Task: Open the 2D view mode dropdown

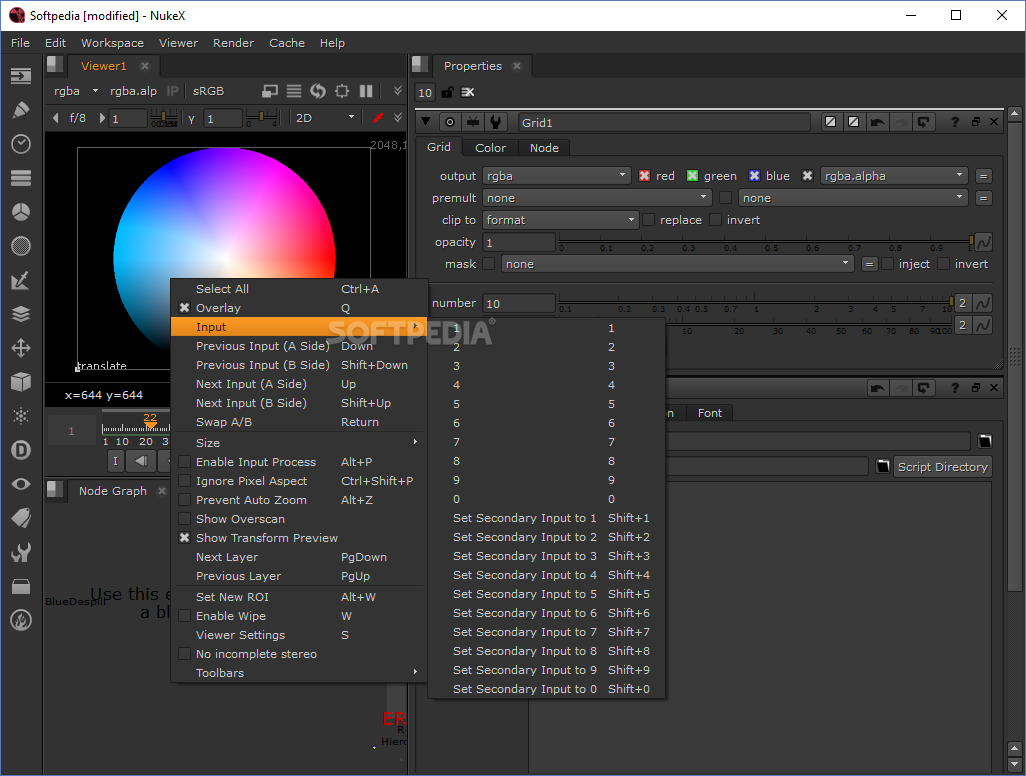Action: 325,118
